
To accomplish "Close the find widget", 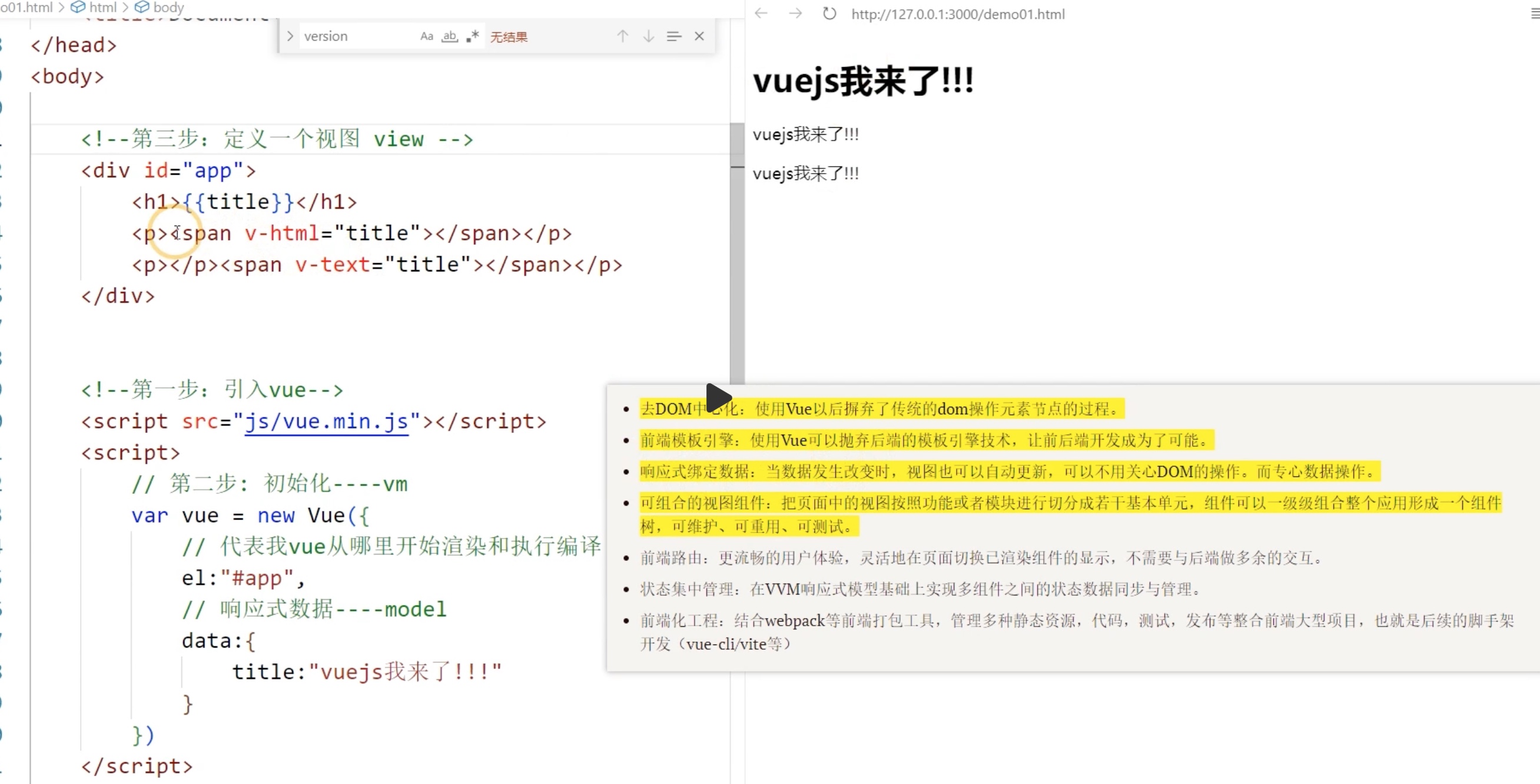I will click(699, 36).
